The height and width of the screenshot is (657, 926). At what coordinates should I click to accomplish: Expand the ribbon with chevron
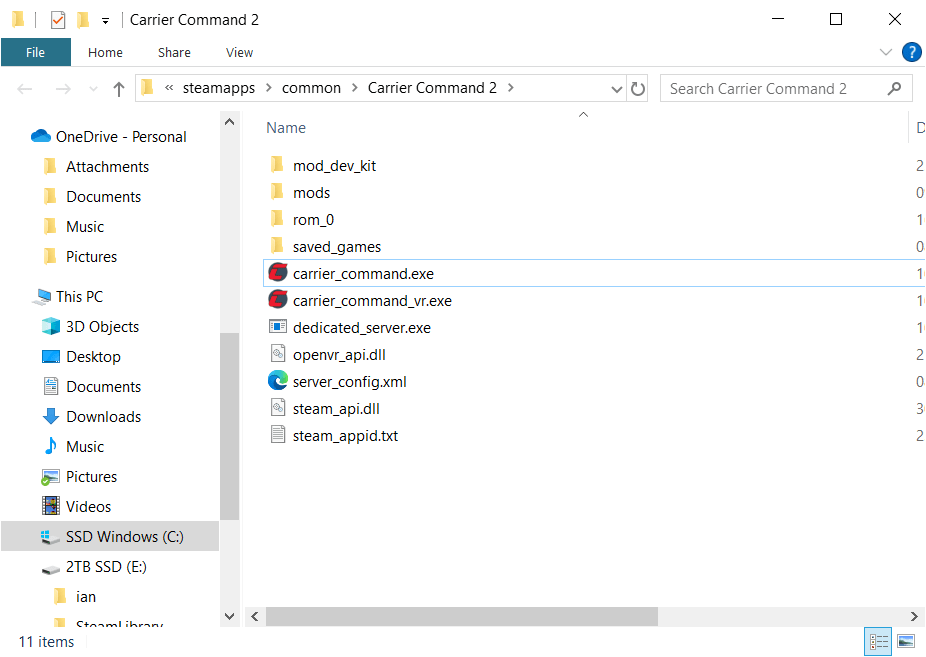pyautogui.click(x=886, y=52)
